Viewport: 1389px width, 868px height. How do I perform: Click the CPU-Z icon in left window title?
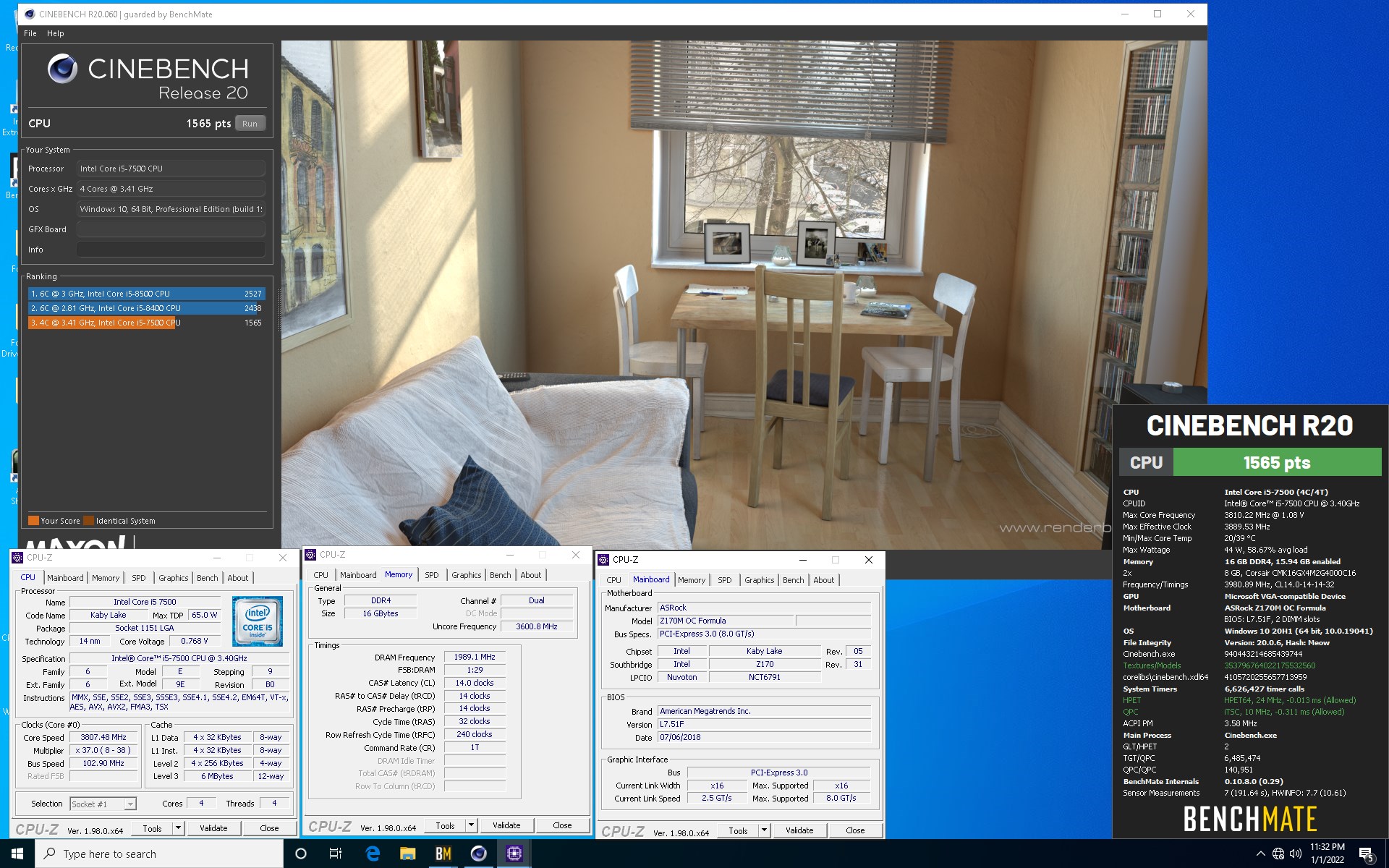coord(18,558)
